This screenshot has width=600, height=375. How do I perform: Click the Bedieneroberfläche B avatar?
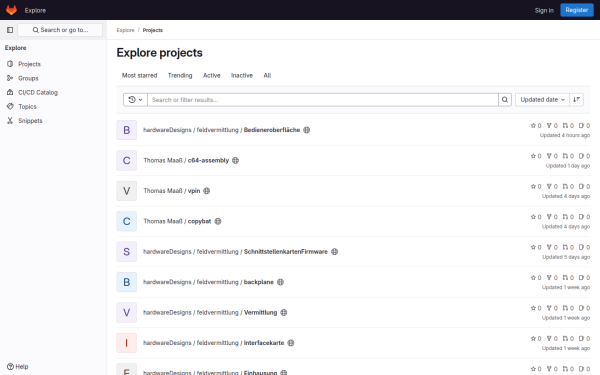[x=127, y=130]
